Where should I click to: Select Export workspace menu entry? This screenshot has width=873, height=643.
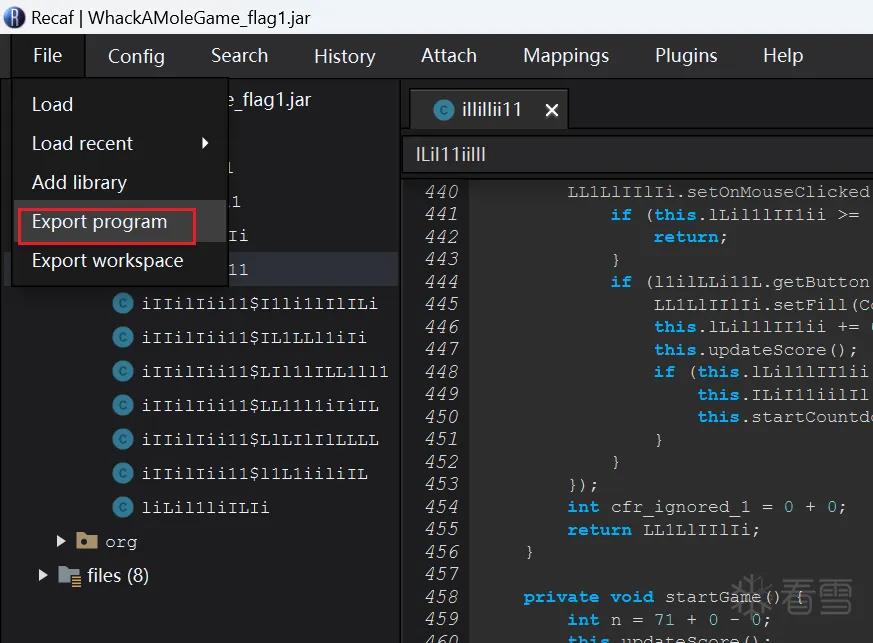pos(107,261)
